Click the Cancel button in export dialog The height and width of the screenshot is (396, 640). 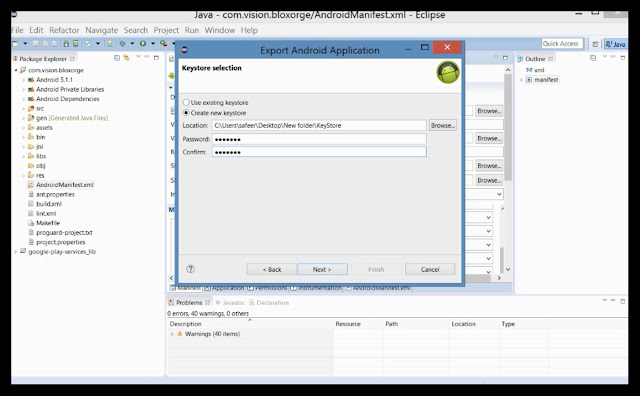click(430, 269)
